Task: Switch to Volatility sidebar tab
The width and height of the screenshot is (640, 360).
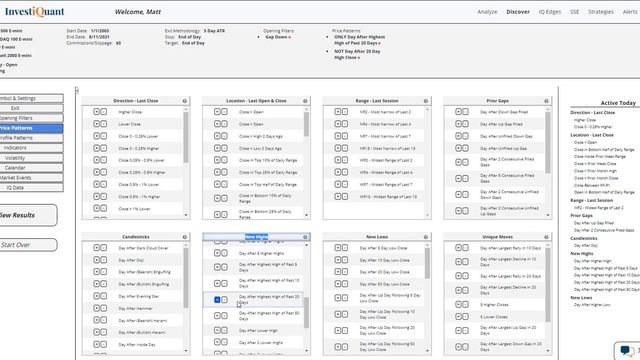Action: coord(31,158)
